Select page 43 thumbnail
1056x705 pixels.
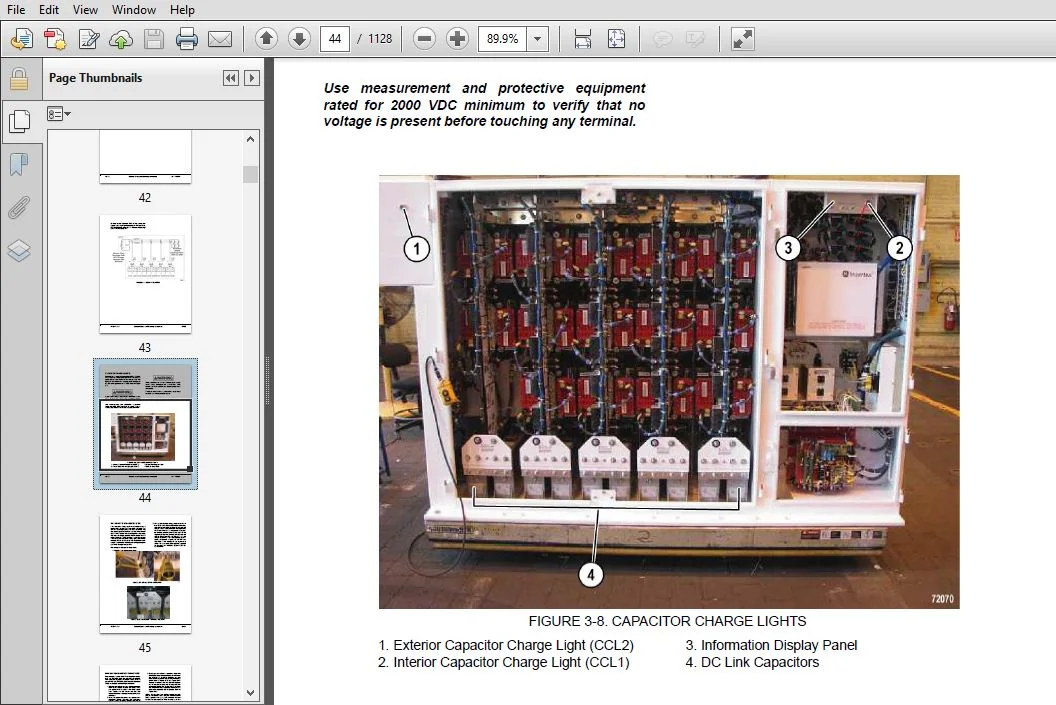[145, 274]
